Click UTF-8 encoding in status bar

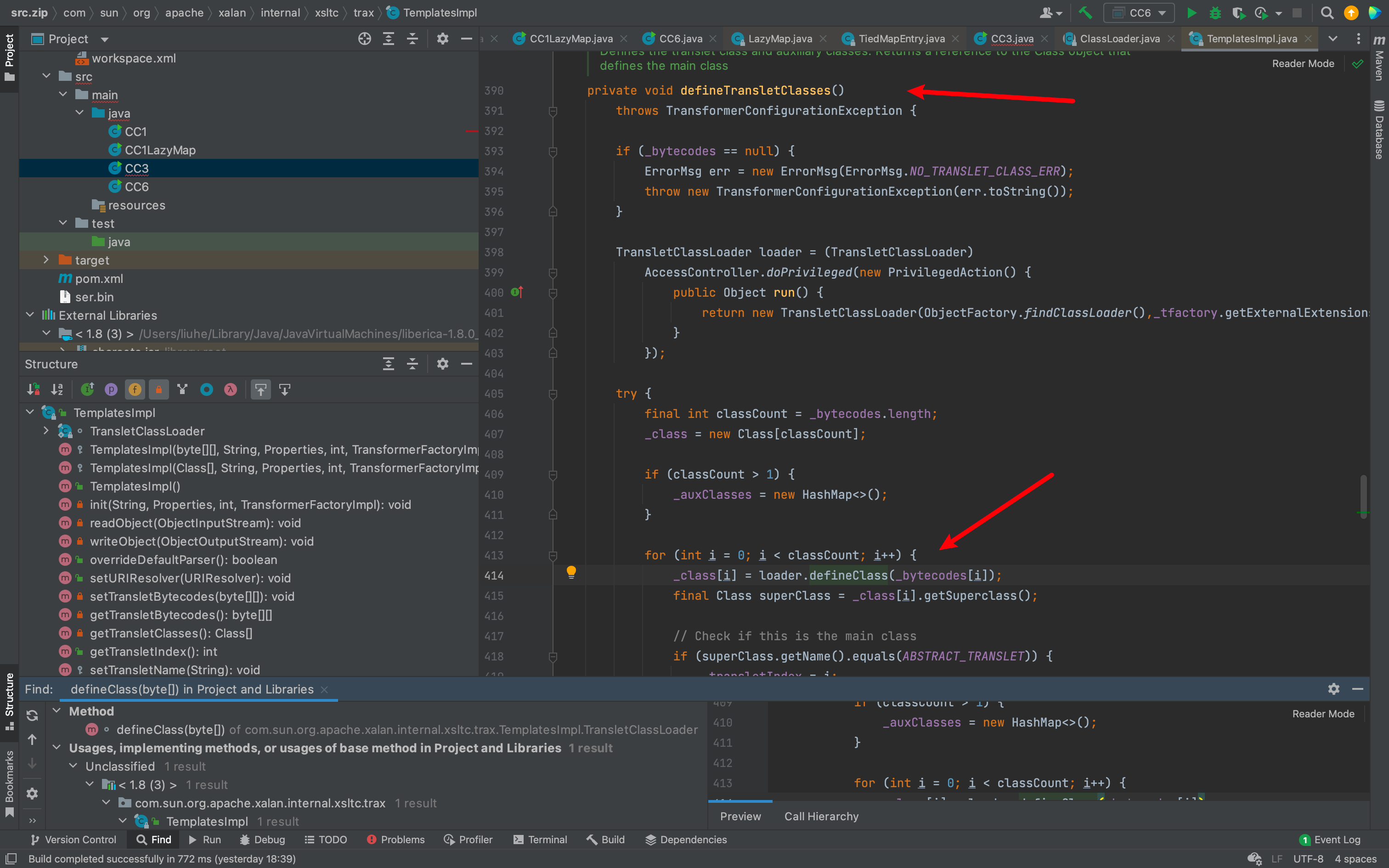tap(1308, 859)
